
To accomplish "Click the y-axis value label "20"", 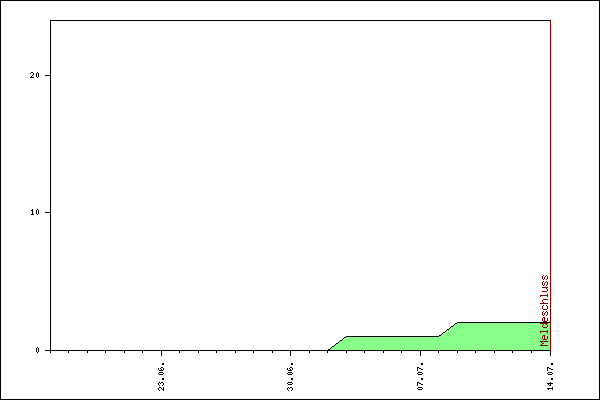I will point(33,75).
